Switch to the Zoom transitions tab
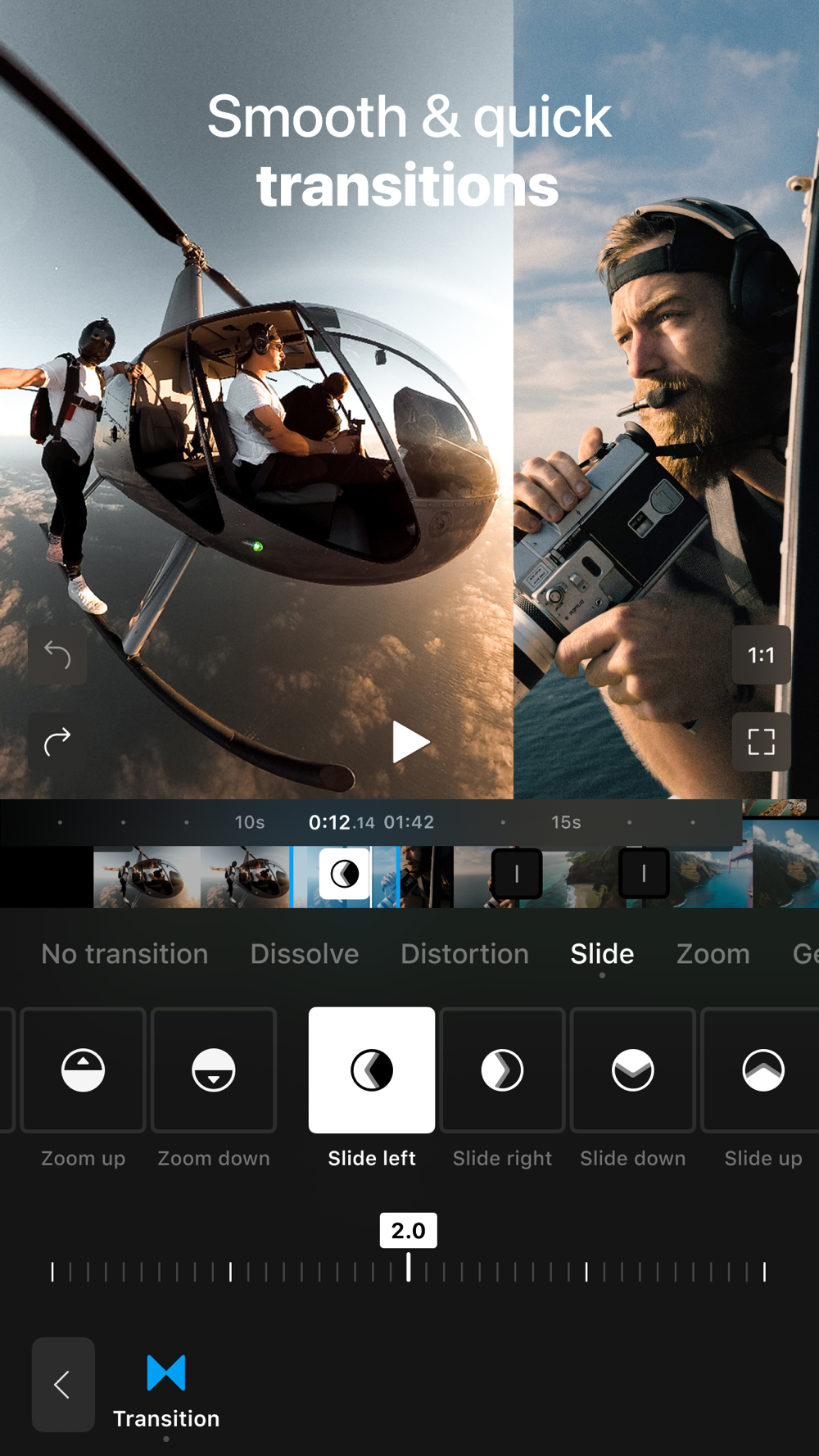Viewport: 819px width, 1456px height. [x=713, y=954]
